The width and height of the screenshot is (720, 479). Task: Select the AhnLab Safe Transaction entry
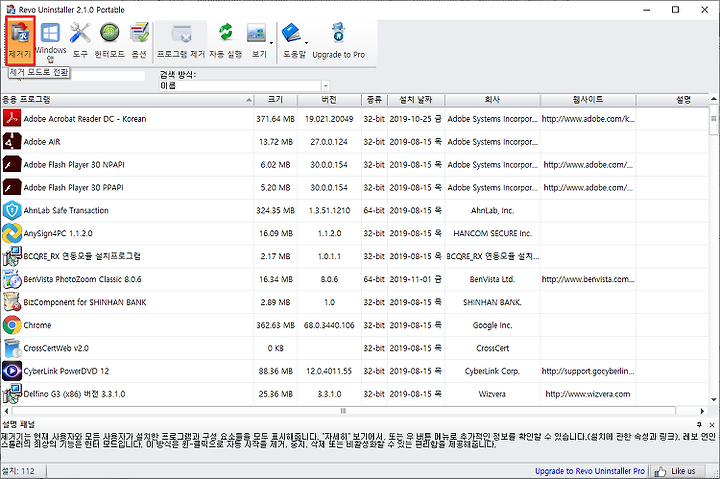pyautogui.click(x=66, y=210)
